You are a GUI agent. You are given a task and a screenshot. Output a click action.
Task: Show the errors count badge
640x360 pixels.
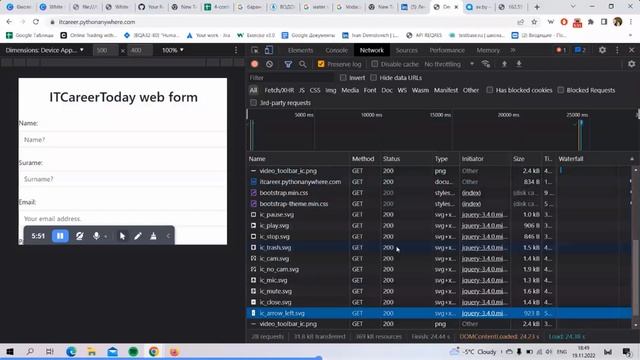pos(561,50)
